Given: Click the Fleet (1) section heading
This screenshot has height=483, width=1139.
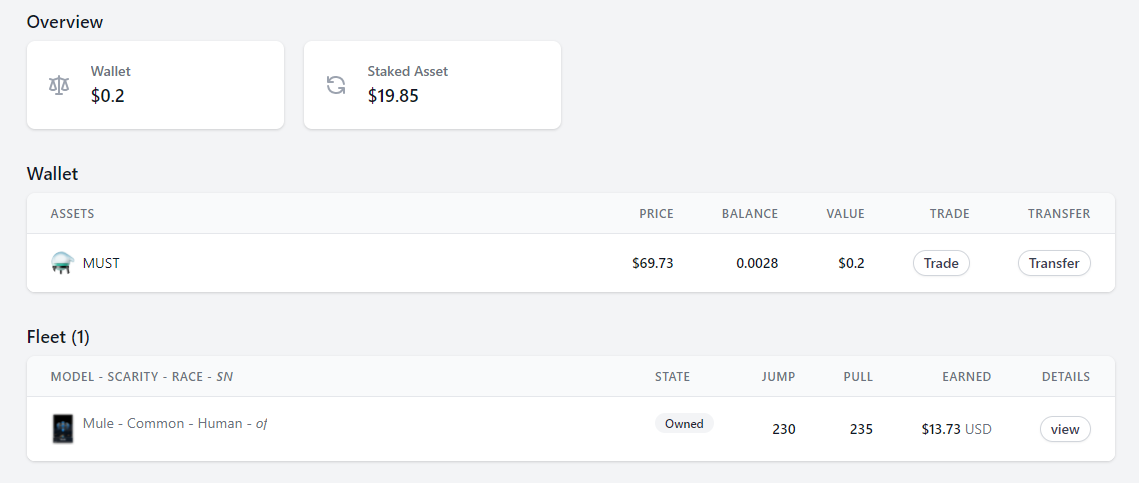Looking at the screenshot, I should (58, 337).
